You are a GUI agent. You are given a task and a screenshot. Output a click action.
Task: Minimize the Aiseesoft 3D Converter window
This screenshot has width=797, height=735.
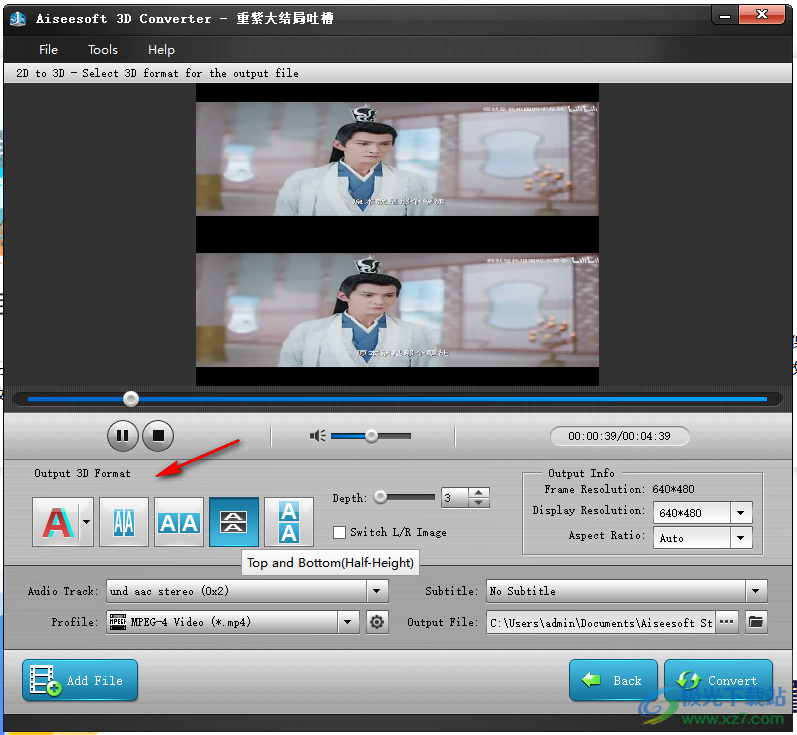725,16
